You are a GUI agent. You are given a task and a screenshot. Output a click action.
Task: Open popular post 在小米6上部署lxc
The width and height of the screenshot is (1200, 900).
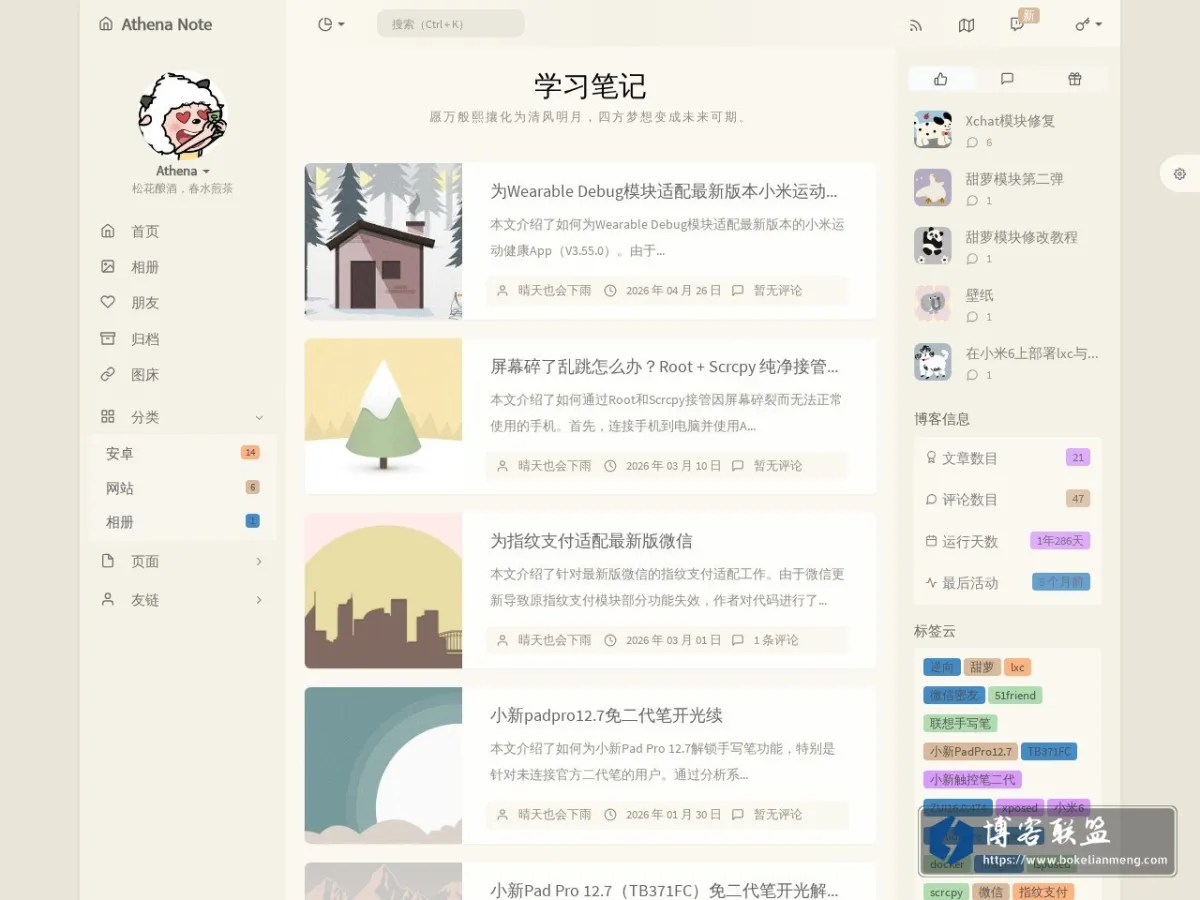(1032, 353)
